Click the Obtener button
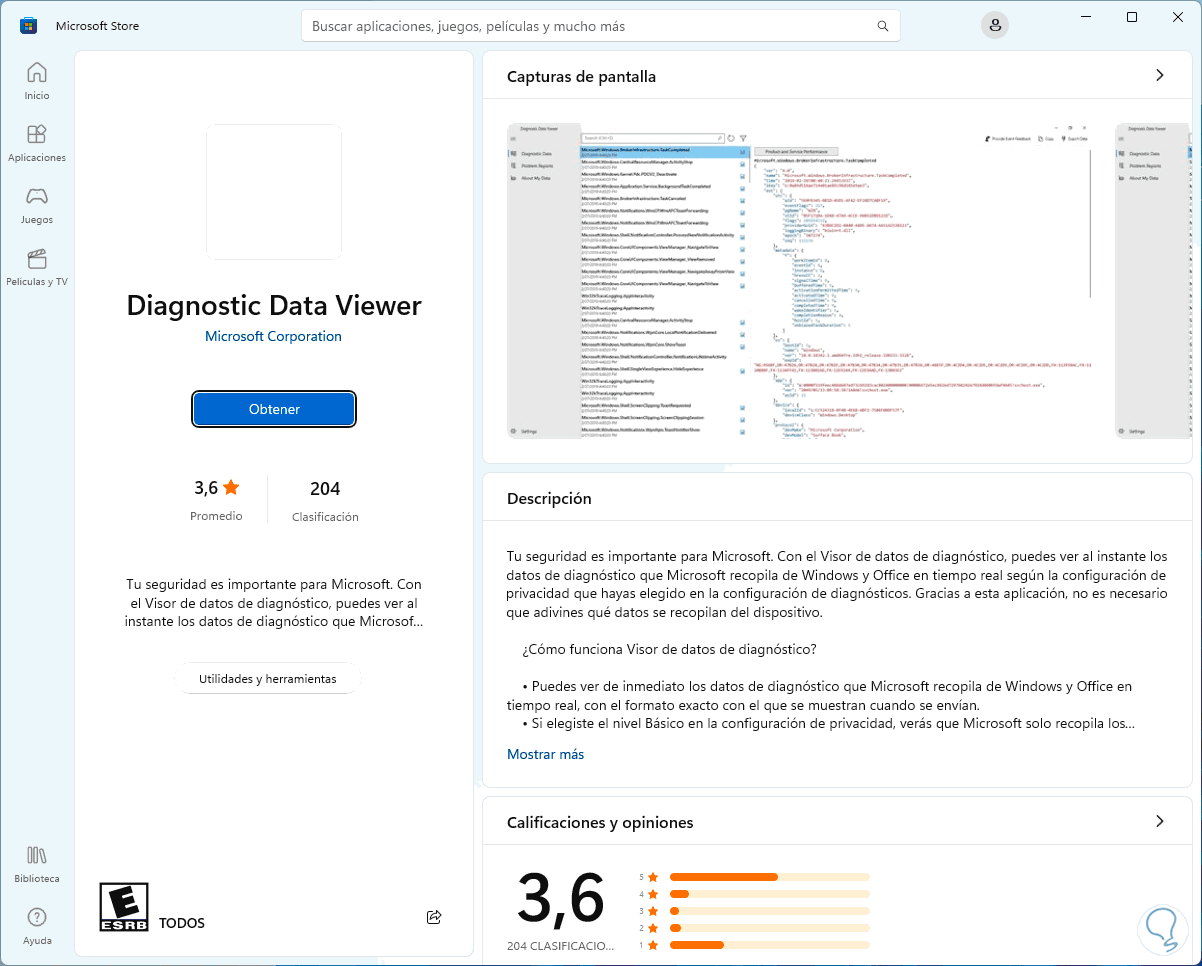This screenshot has width=1202, height=966. (274, 409)
